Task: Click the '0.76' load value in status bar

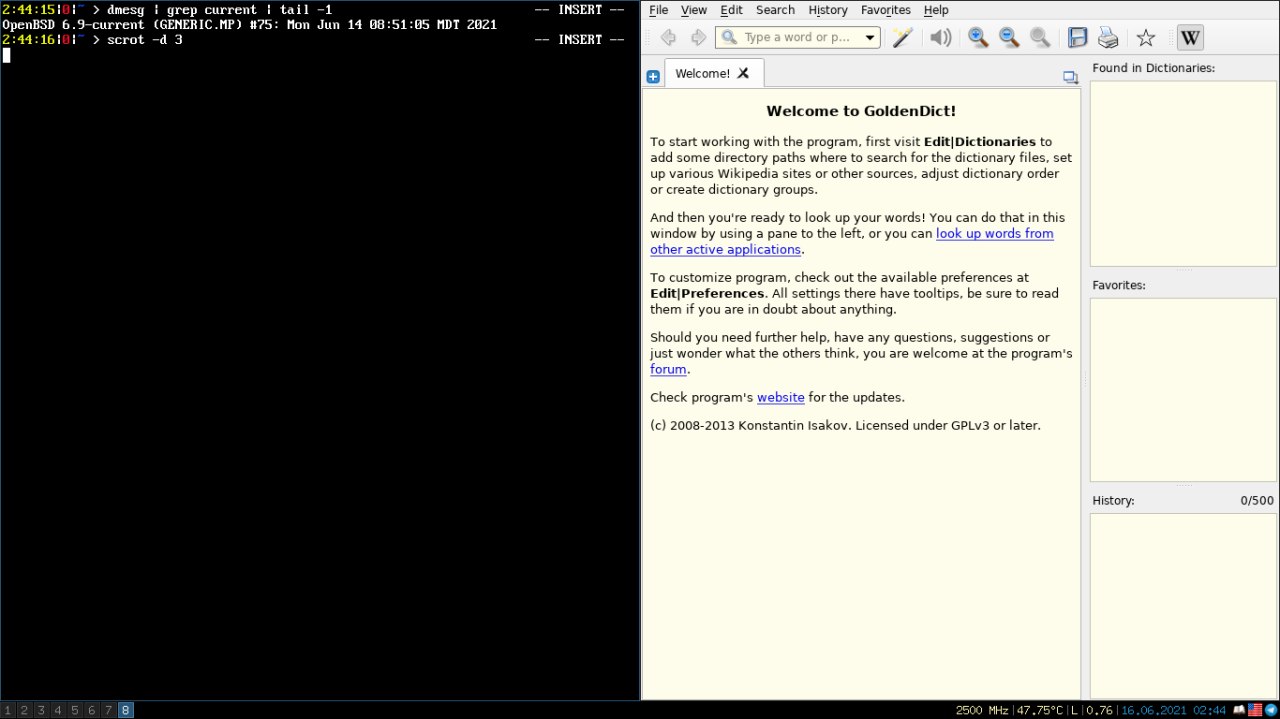Action: tap(1099, 710)
